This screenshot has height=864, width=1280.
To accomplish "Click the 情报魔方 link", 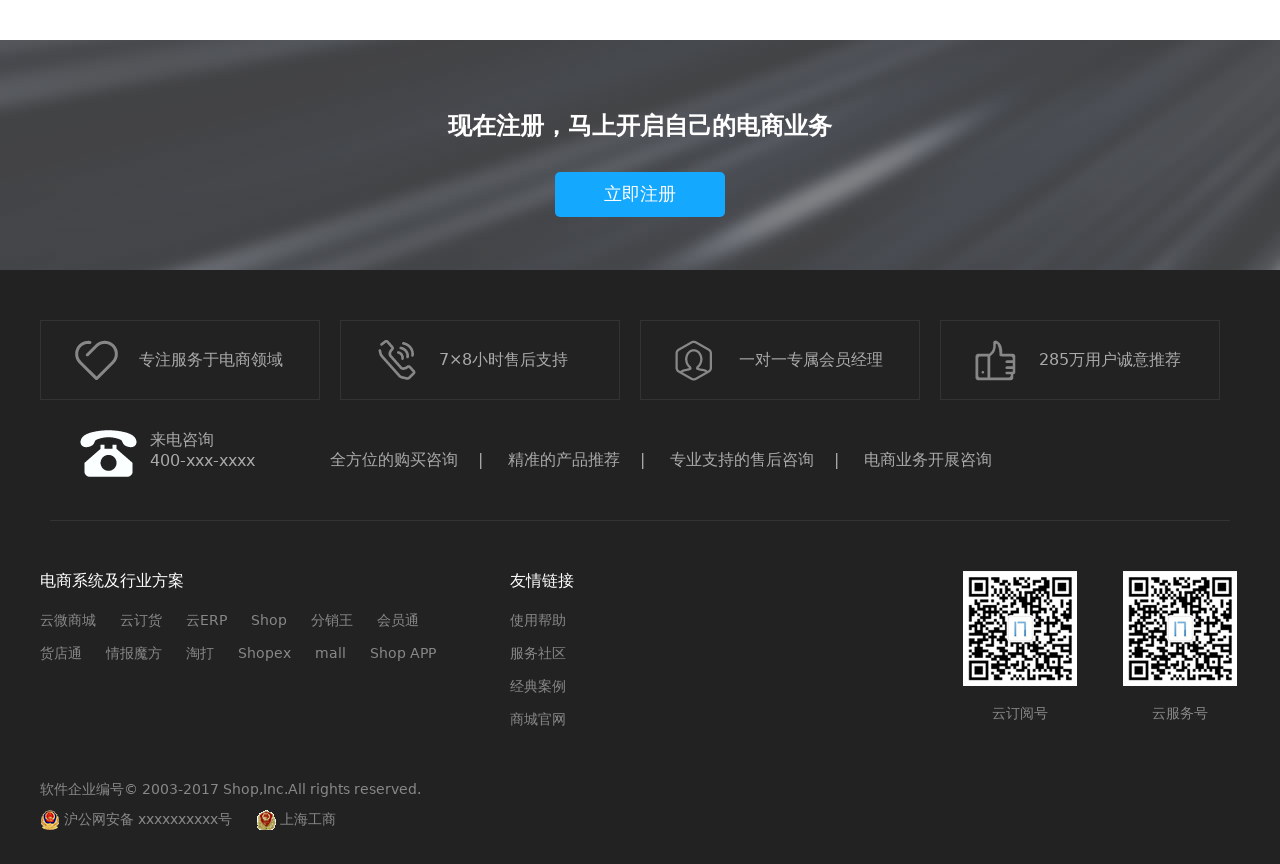I will click(133, 652).
